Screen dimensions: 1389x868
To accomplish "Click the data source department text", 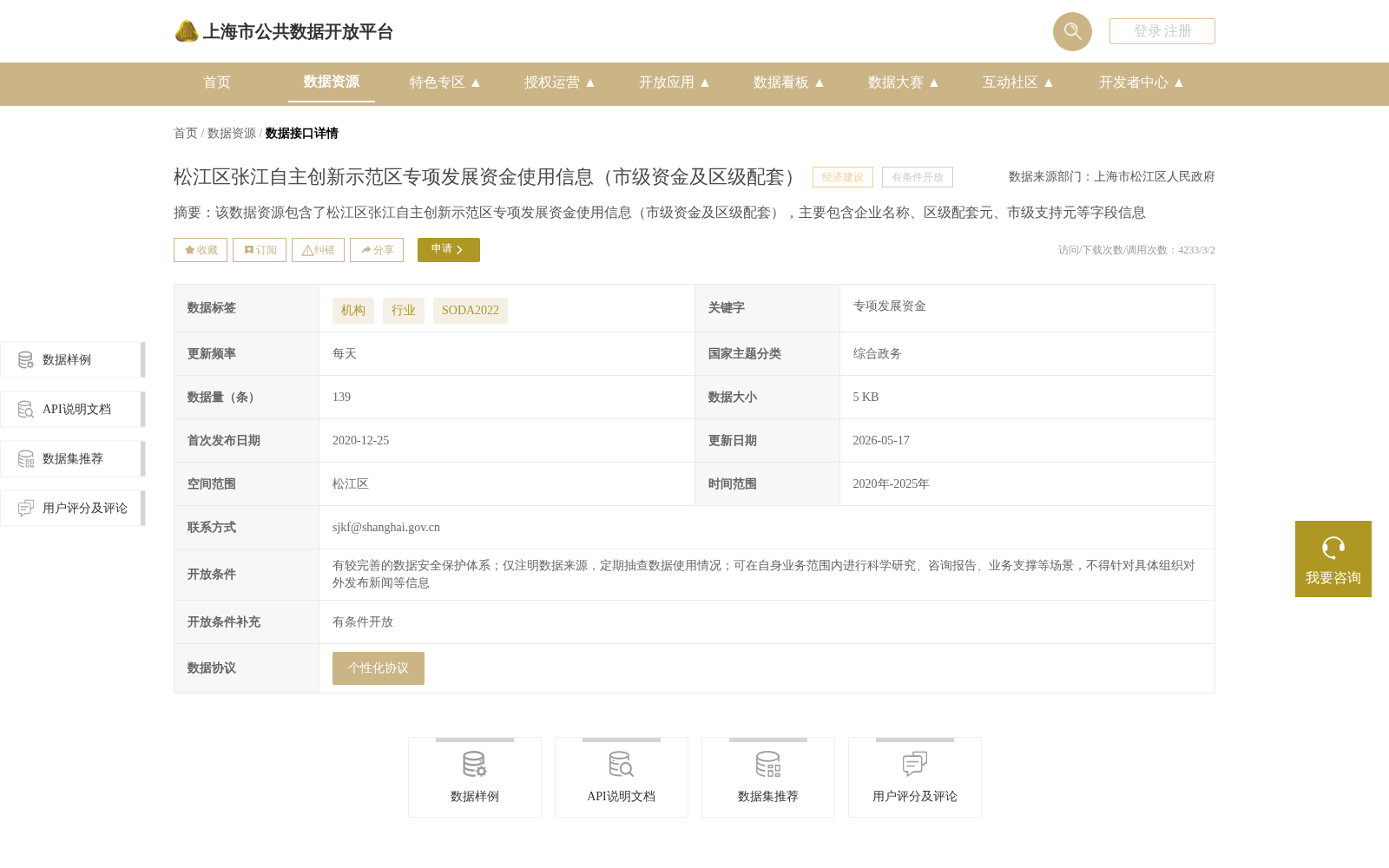I will pos(1112,177).
